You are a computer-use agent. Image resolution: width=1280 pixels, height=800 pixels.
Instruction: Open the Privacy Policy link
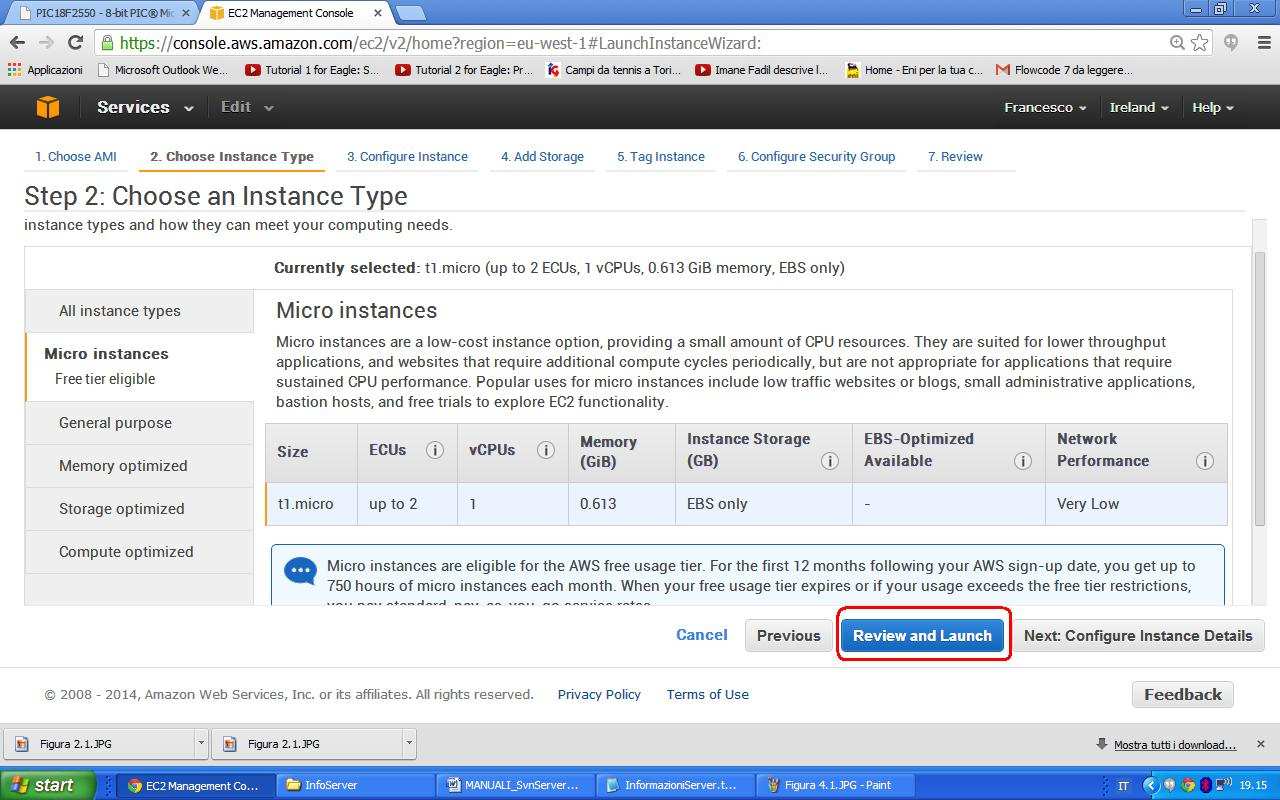(599, 694)
